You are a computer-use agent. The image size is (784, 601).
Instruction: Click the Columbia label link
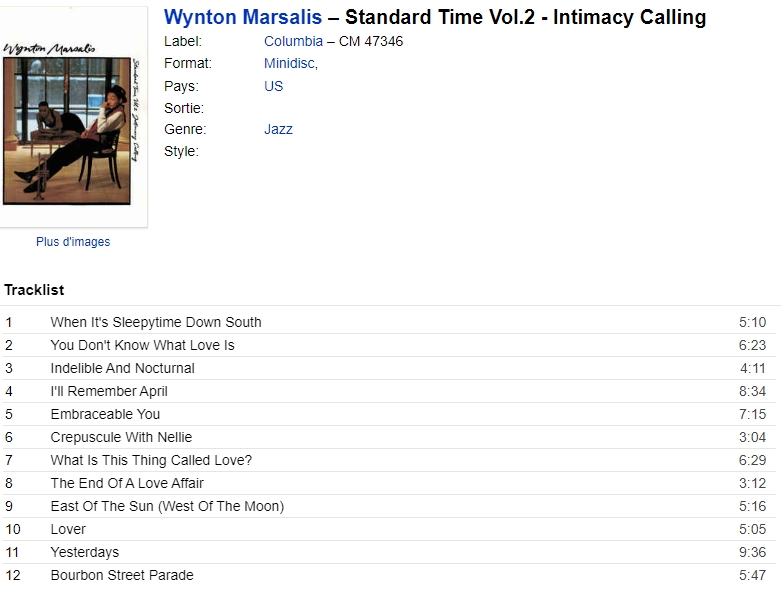tap(293, 41)
